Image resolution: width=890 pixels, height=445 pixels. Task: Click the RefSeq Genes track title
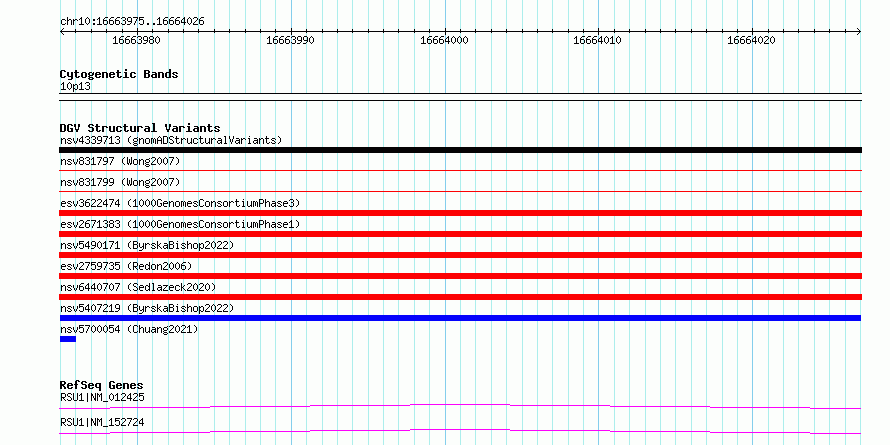101,385
